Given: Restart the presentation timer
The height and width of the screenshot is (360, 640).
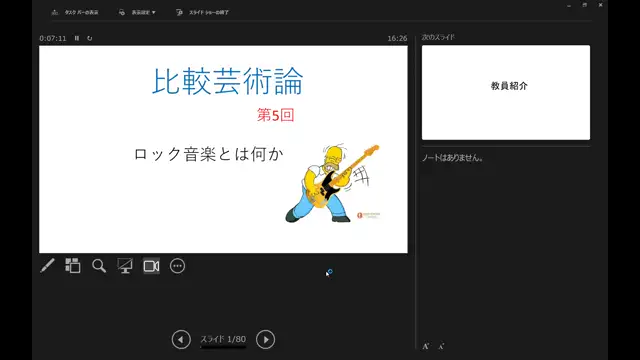Looking at the screenshot, I should [90, 38].
